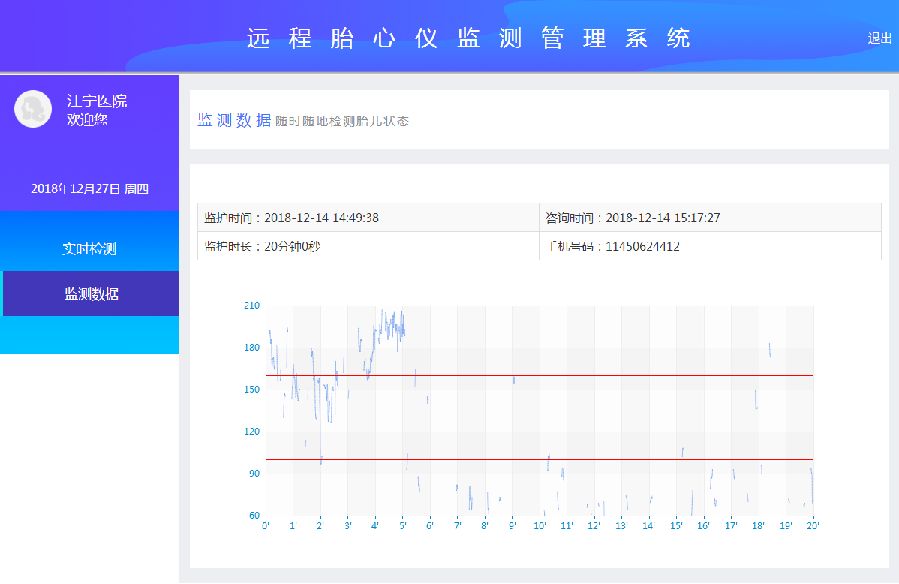The width and height of the screenshot is (899, 584).
Task: Click the lower red threshold line at 100
Action: 539,459
